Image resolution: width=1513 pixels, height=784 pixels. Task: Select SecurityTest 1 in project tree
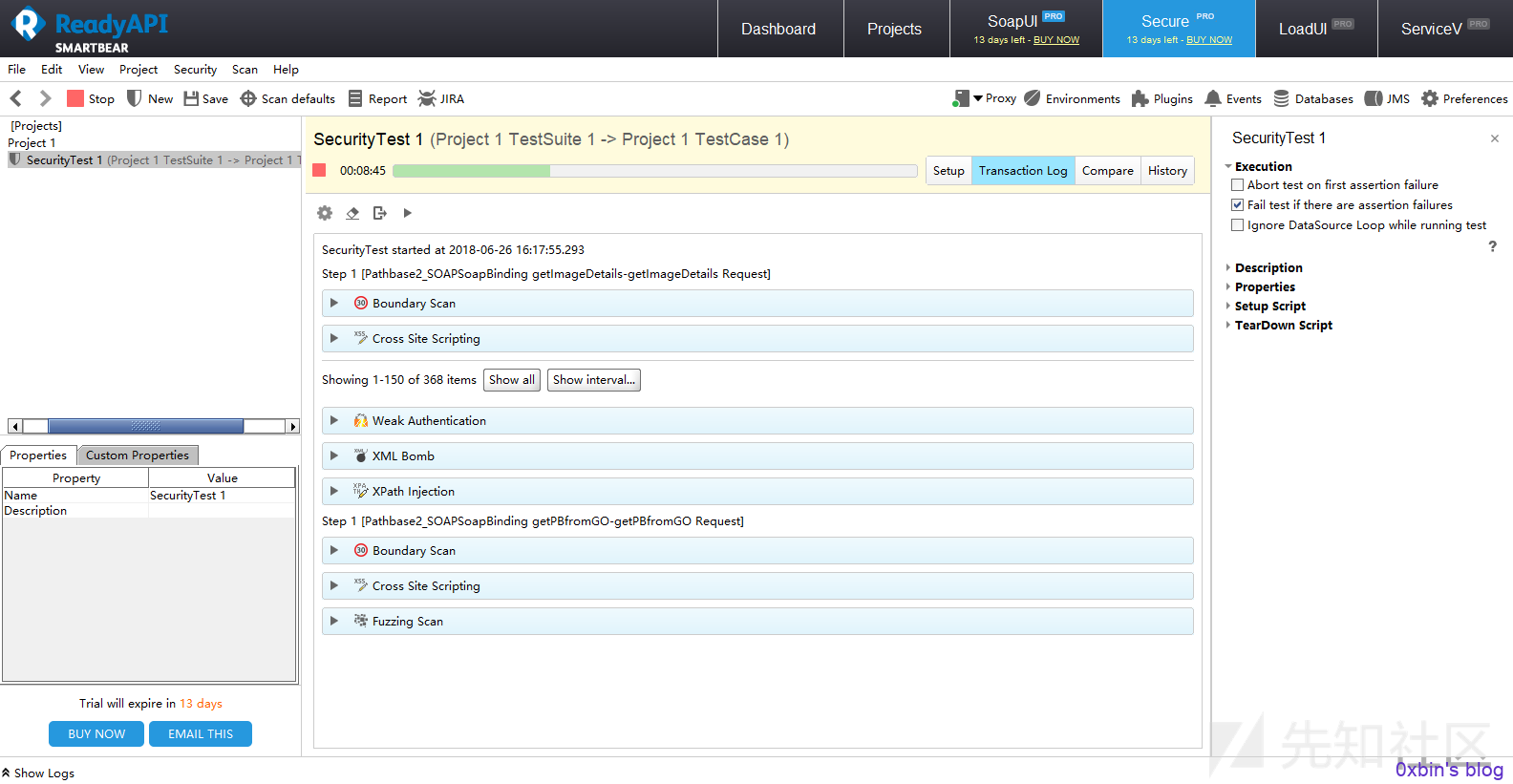(155, 160)
